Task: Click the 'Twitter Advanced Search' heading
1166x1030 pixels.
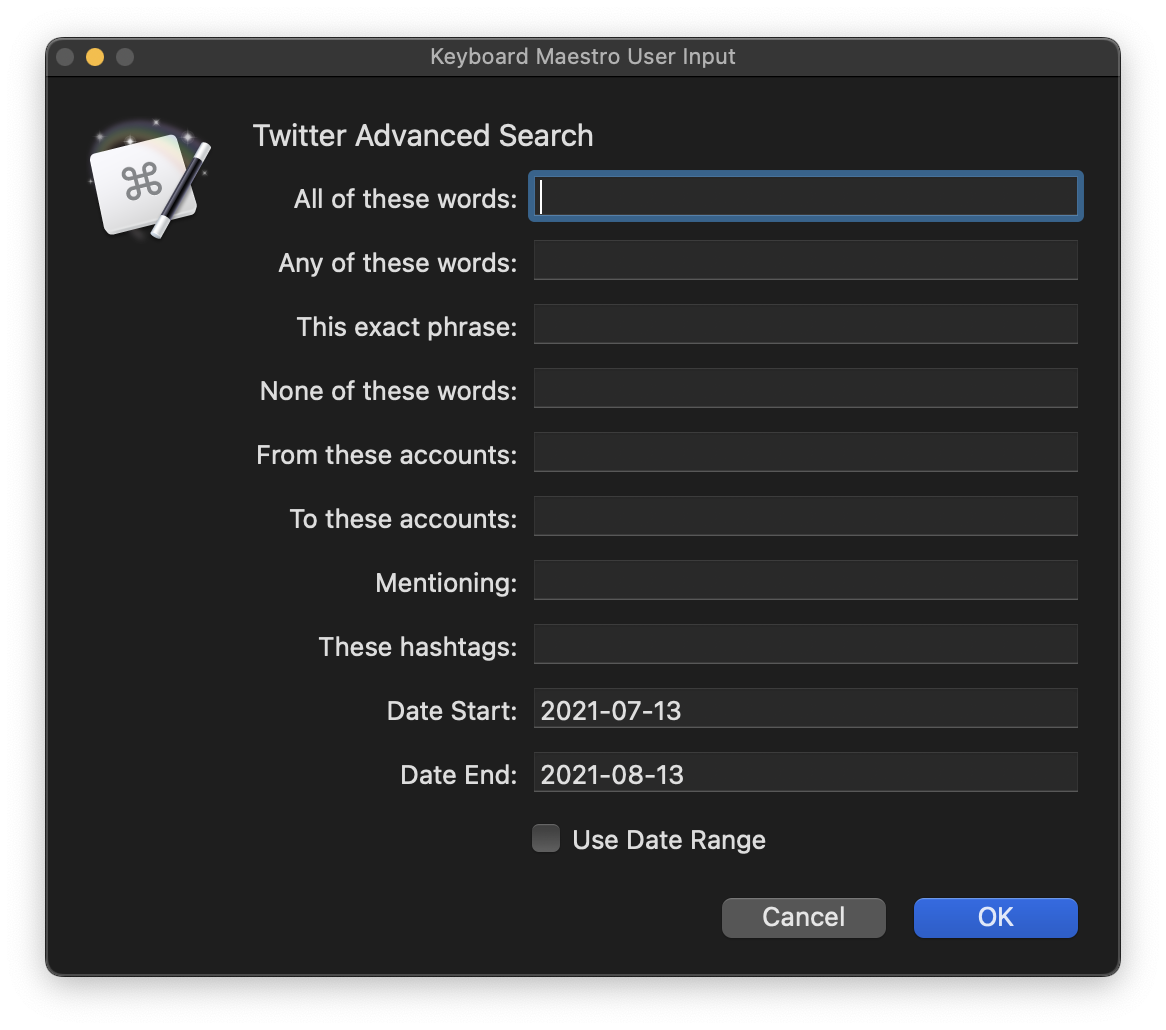Action: pyautogui.click(x=422, y=136)
